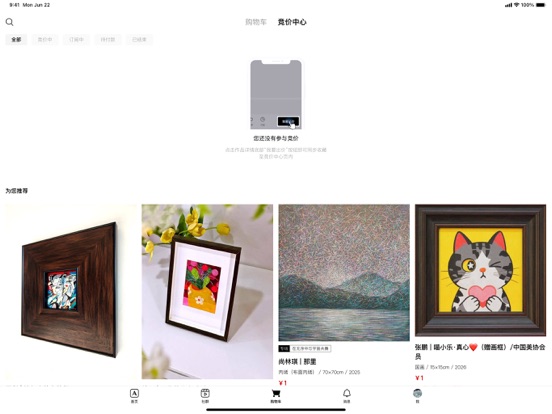Viewport: 552px width, 414px height.
Task: Filter by the last status chip
Action: coord(139,39)
